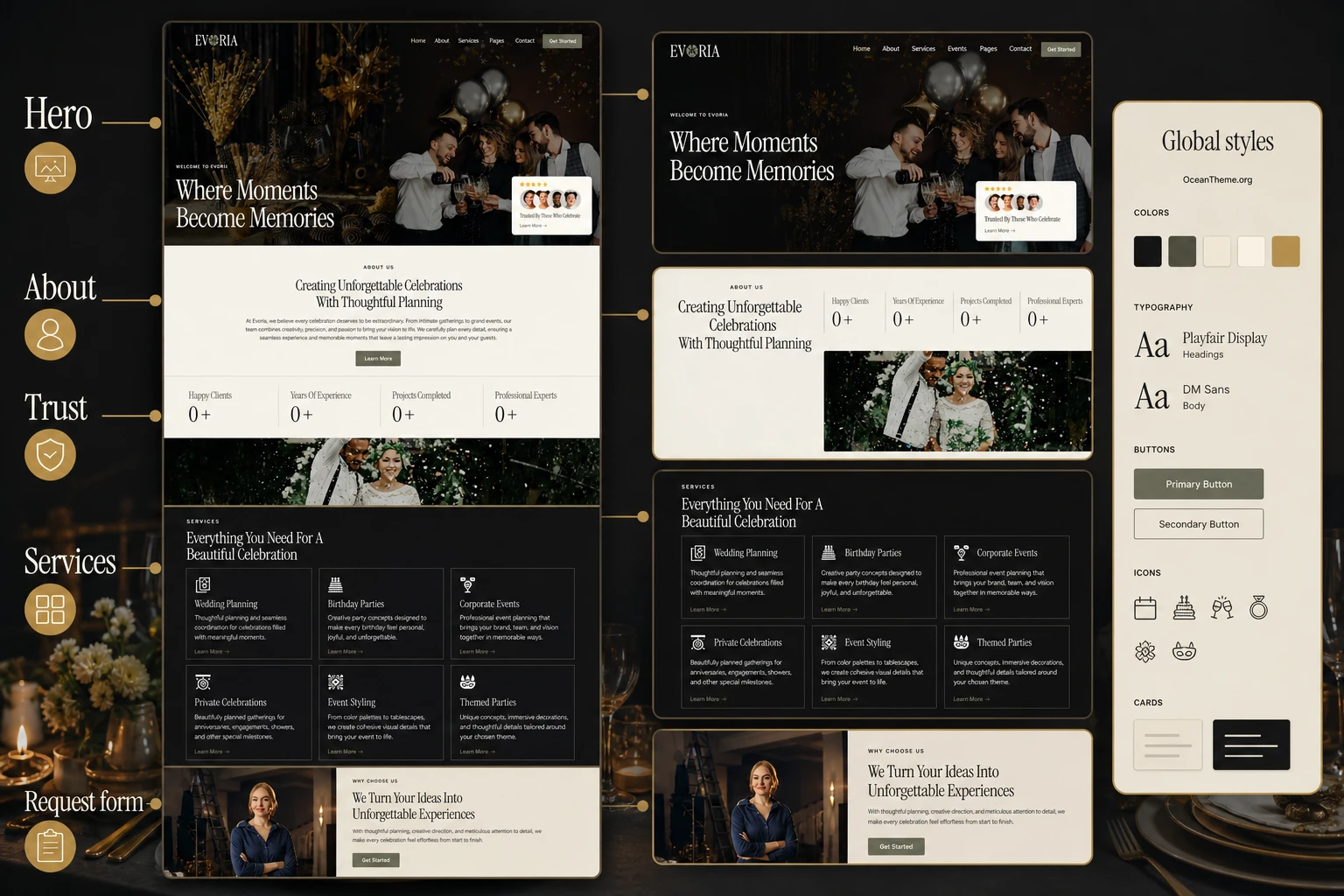Click Learn More in right hero review card
The image size is (1344, 896).
point(999,231)
